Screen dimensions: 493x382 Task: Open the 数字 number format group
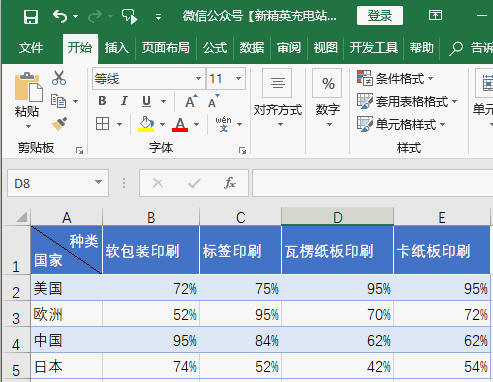[328, 98]
